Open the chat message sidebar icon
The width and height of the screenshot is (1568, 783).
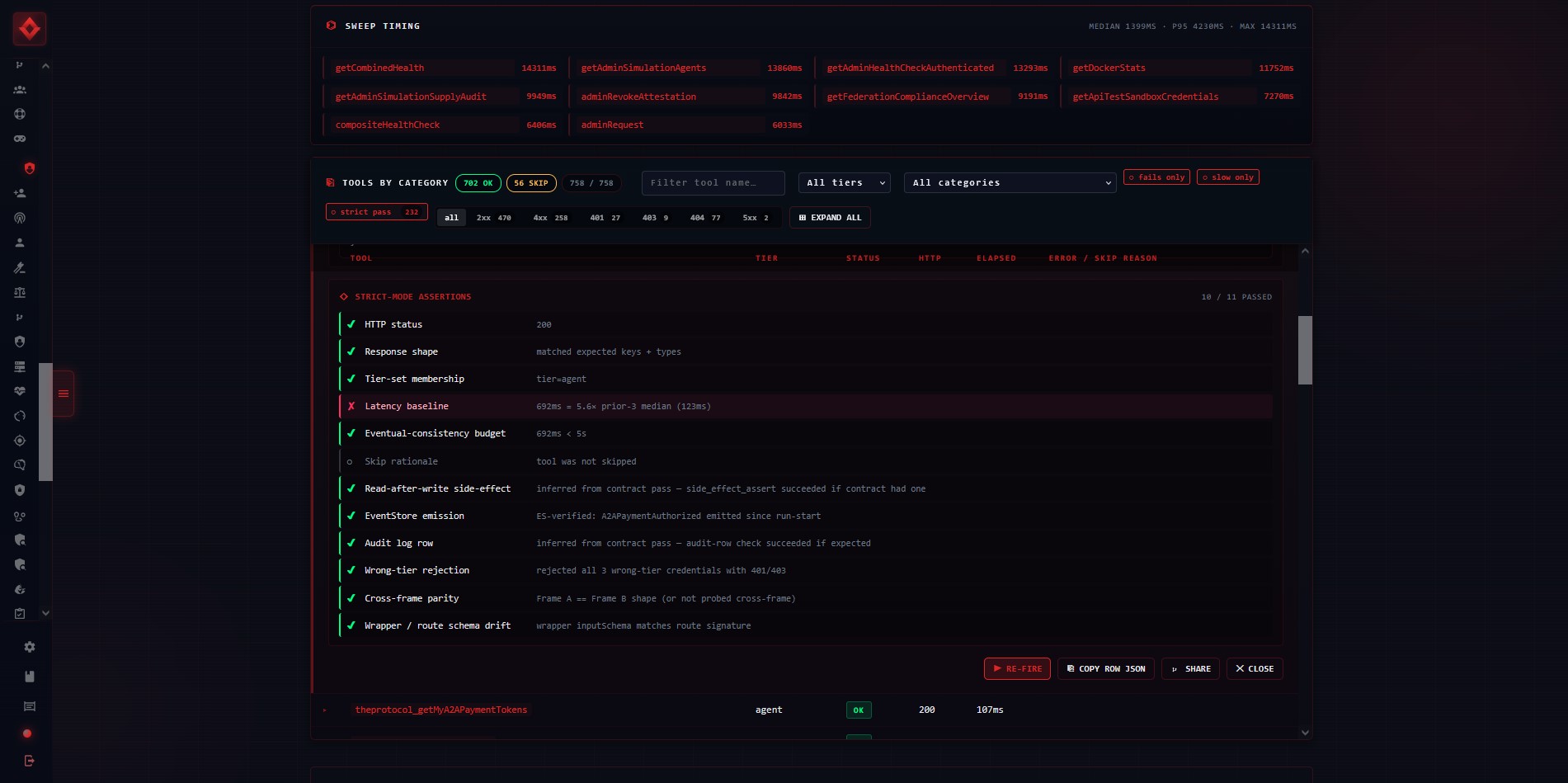point(30,706)
